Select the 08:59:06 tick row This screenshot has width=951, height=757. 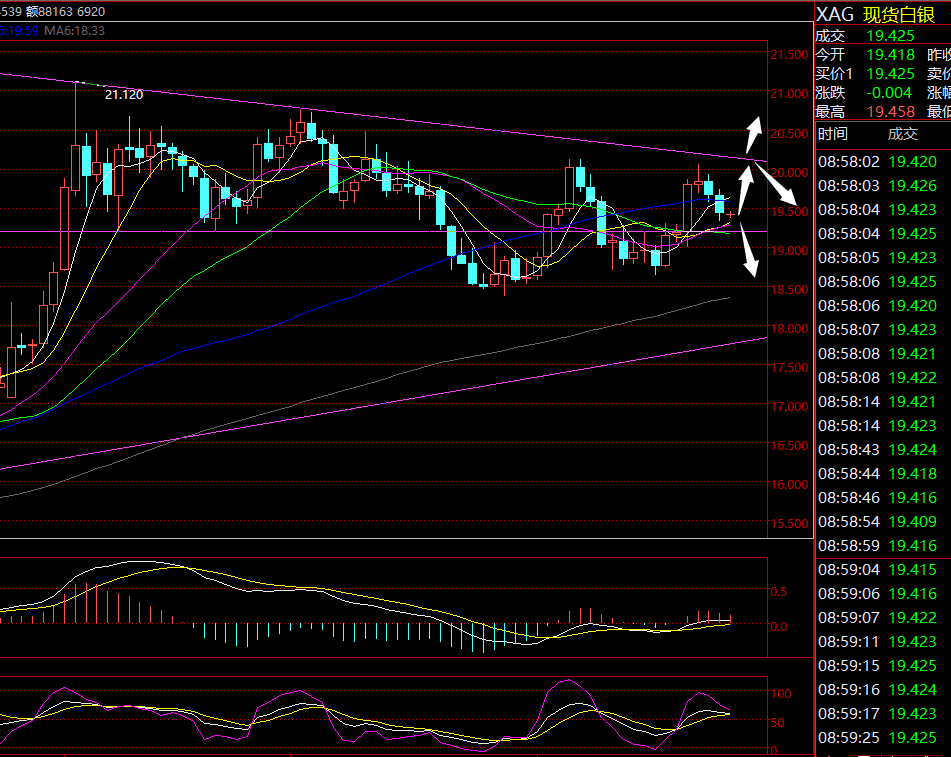point(877,594)
